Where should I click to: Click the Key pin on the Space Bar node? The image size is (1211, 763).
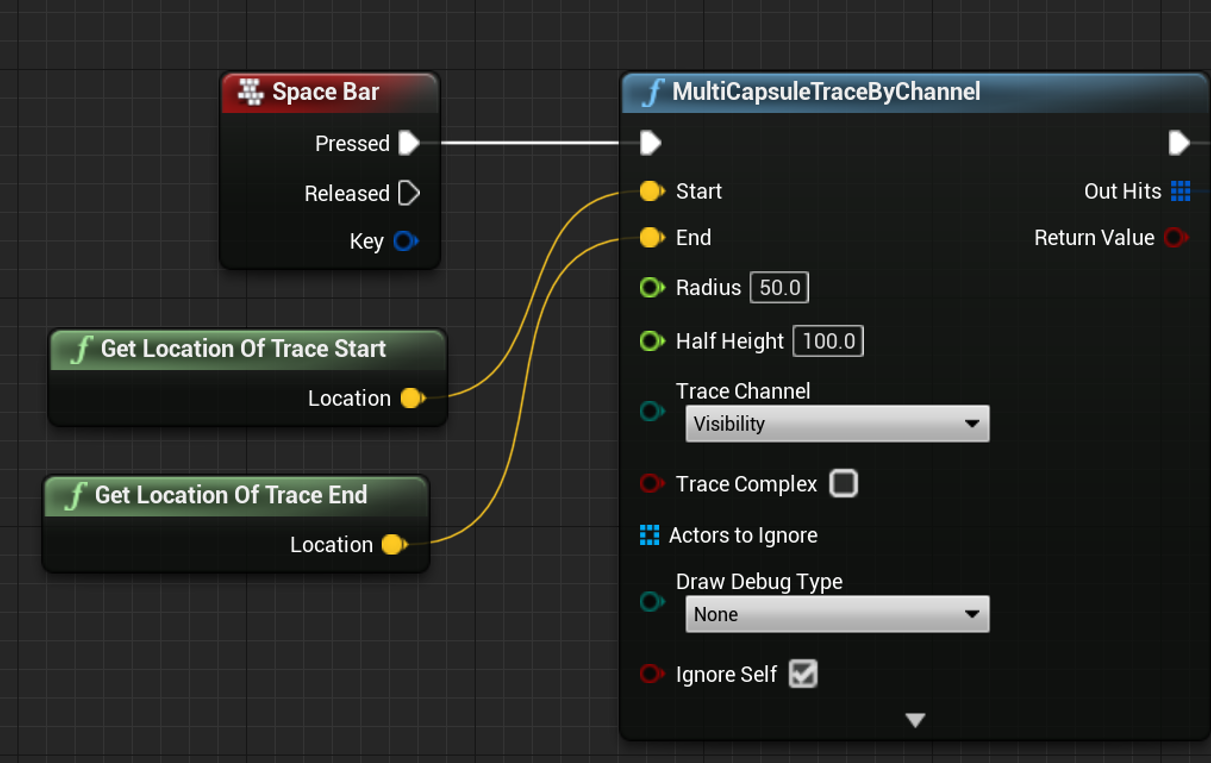pyautogui.click(x=407, y=241)
